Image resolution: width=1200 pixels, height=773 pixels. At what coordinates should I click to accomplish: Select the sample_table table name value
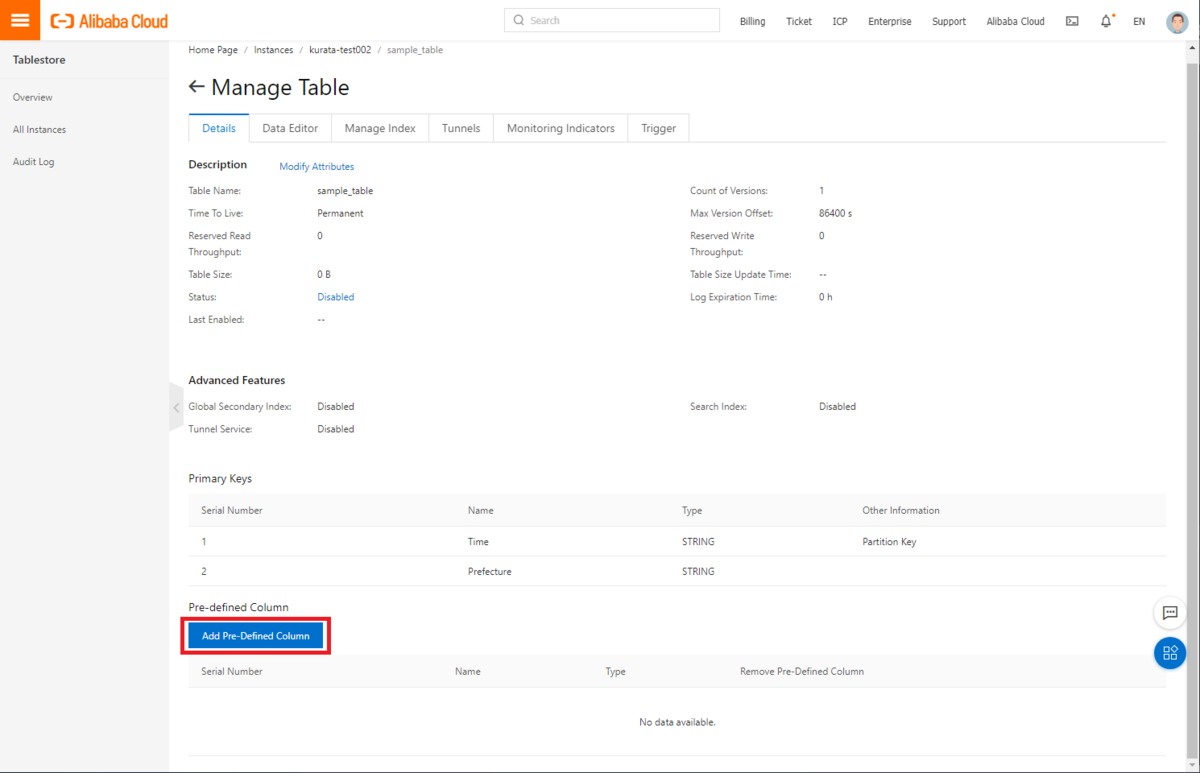pos(345,190)
